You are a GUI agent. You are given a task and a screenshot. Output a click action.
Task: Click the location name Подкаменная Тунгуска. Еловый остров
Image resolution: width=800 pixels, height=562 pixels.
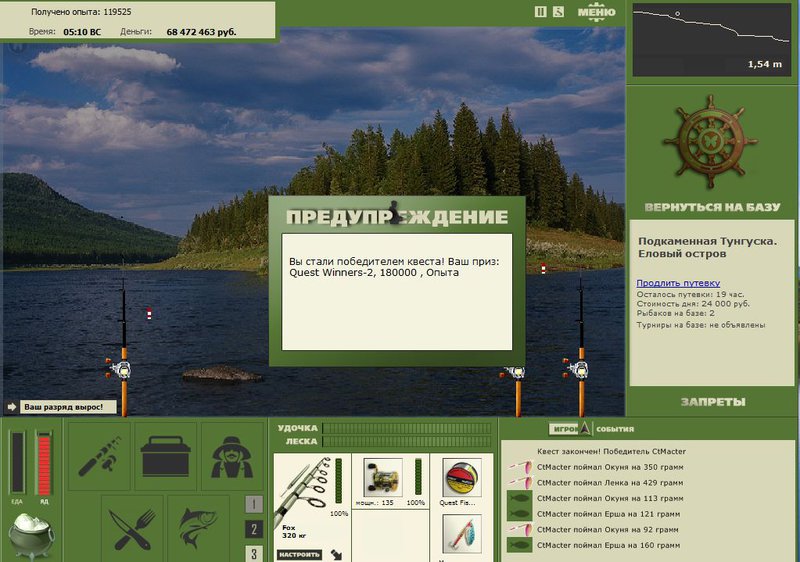pyautogui.click(x=707, y=247)
